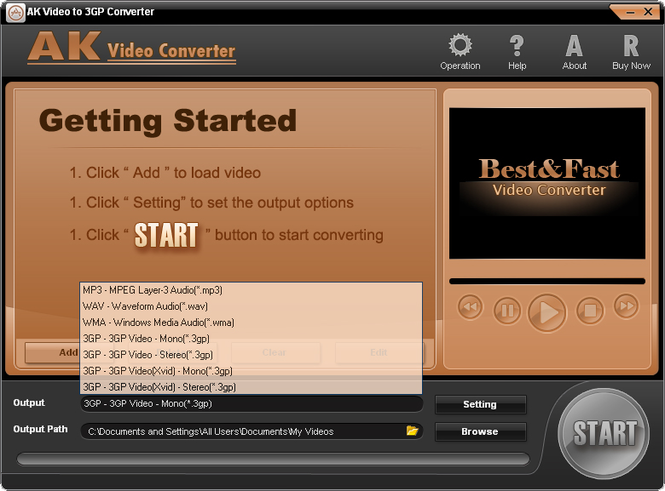This screenshot has height=491, width=665.
Task: Play the preview video
Action: 547,313
